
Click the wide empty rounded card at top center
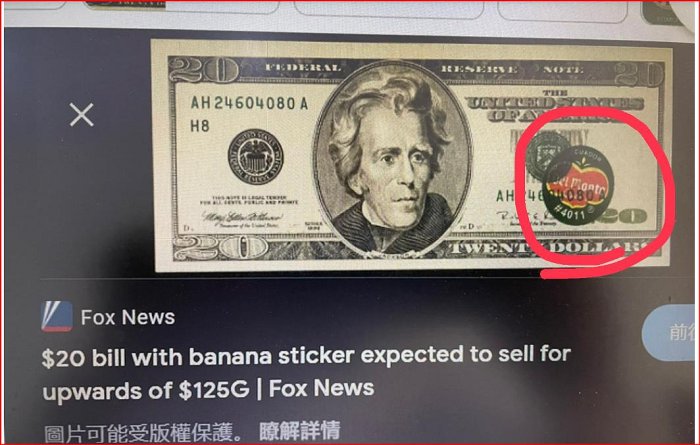coord(388,10)
